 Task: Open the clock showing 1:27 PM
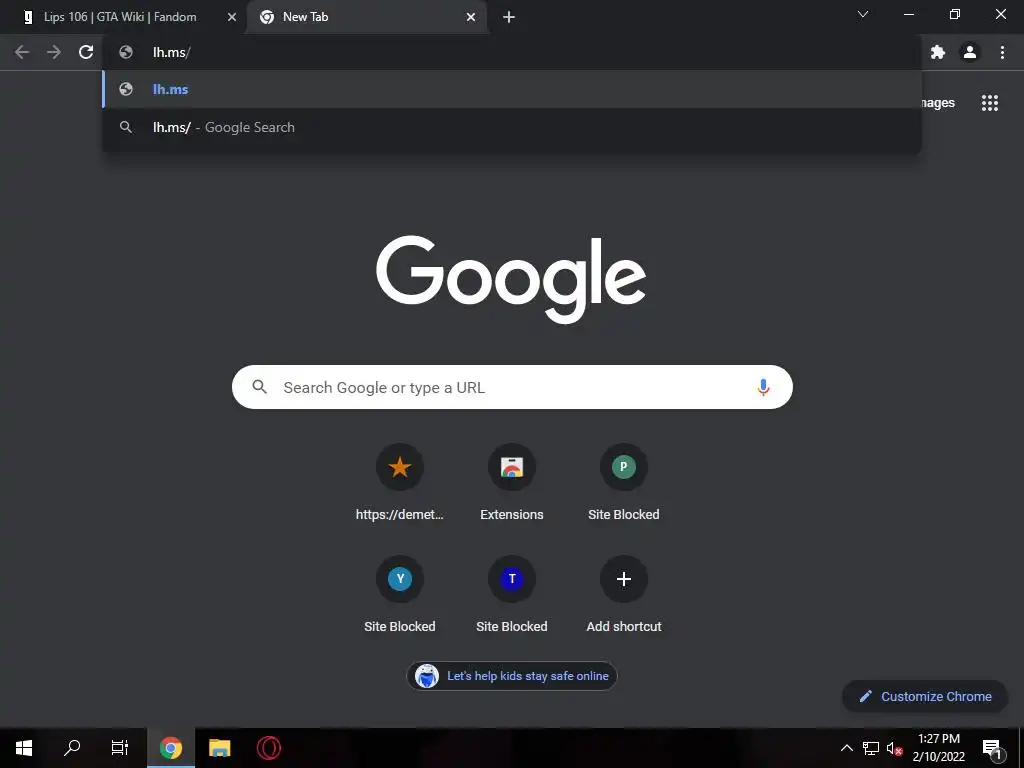[938, 748]
